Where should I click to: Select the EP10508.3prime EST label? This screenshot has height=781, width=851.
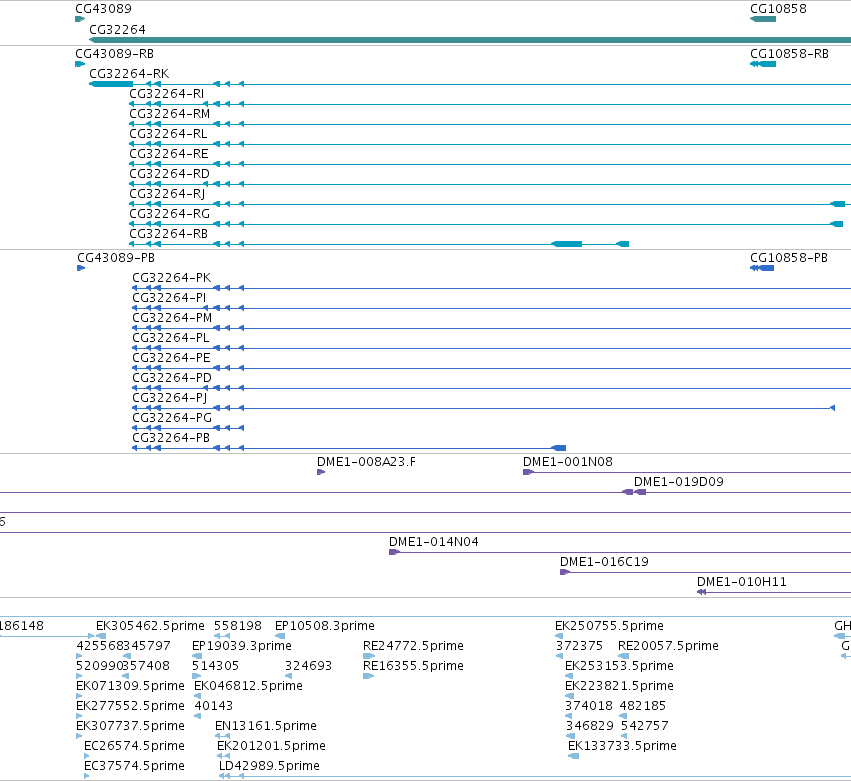click(x=325, y=626)
